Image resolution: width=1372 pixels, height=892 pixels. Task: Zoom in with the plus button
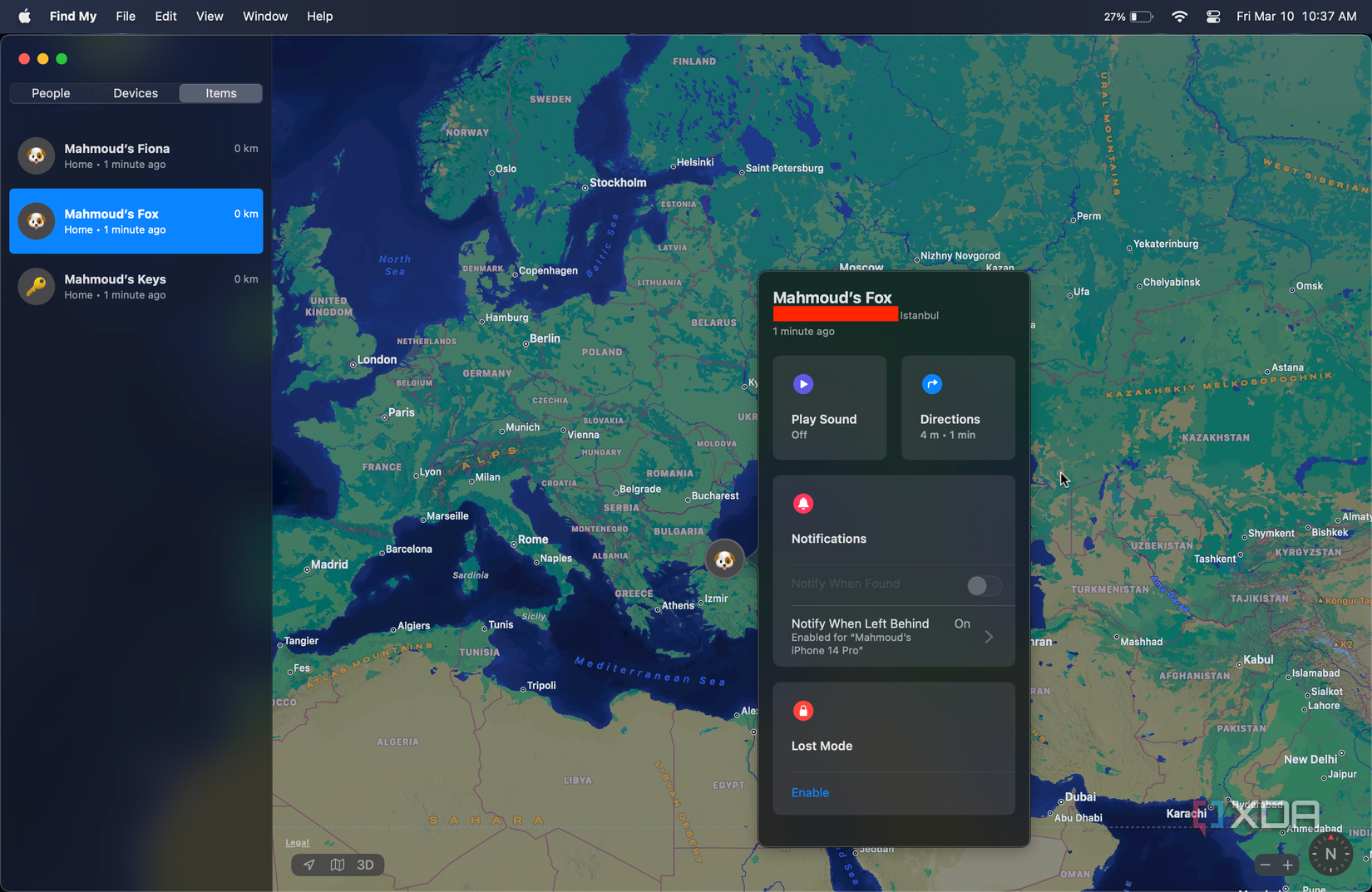(1287, 865)
